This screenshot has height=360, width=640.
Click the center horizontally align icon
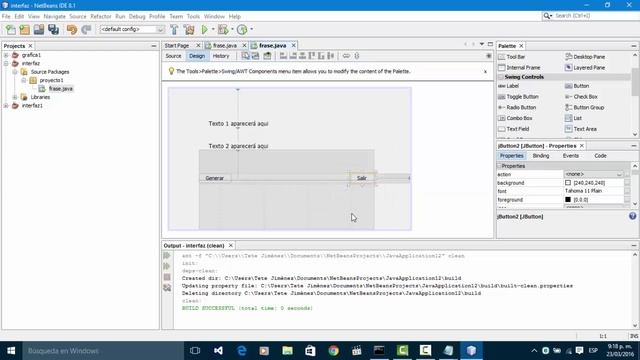tap(302, 56)
